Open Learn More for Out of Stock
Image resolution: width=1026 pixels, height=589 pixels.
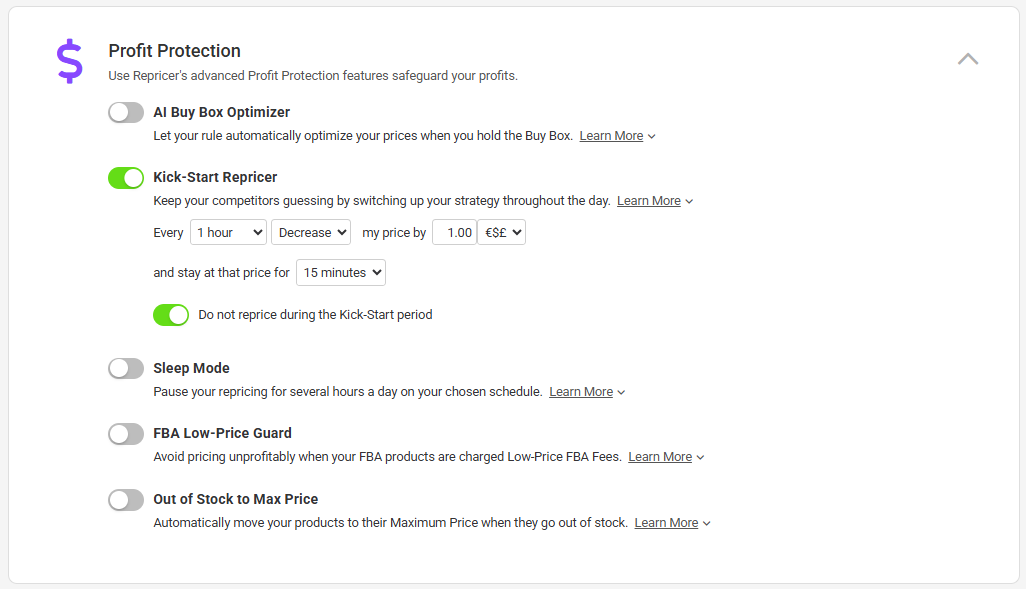click(666, 523)
